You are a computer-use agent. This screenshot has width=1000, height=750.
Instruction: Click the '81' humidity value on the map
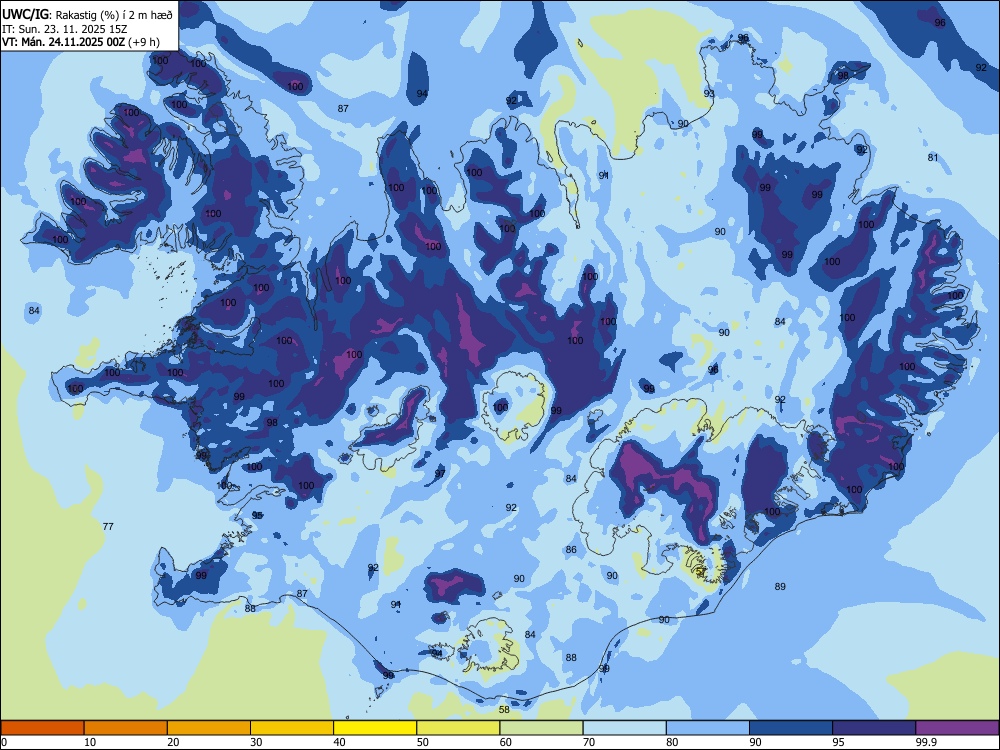click(x=933, y=158)
